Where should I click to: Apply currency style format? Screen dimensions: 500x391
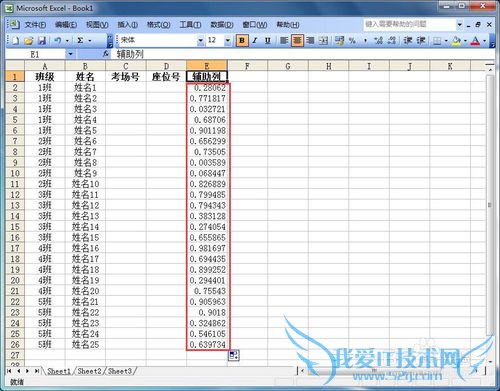[x=339, y=41]
